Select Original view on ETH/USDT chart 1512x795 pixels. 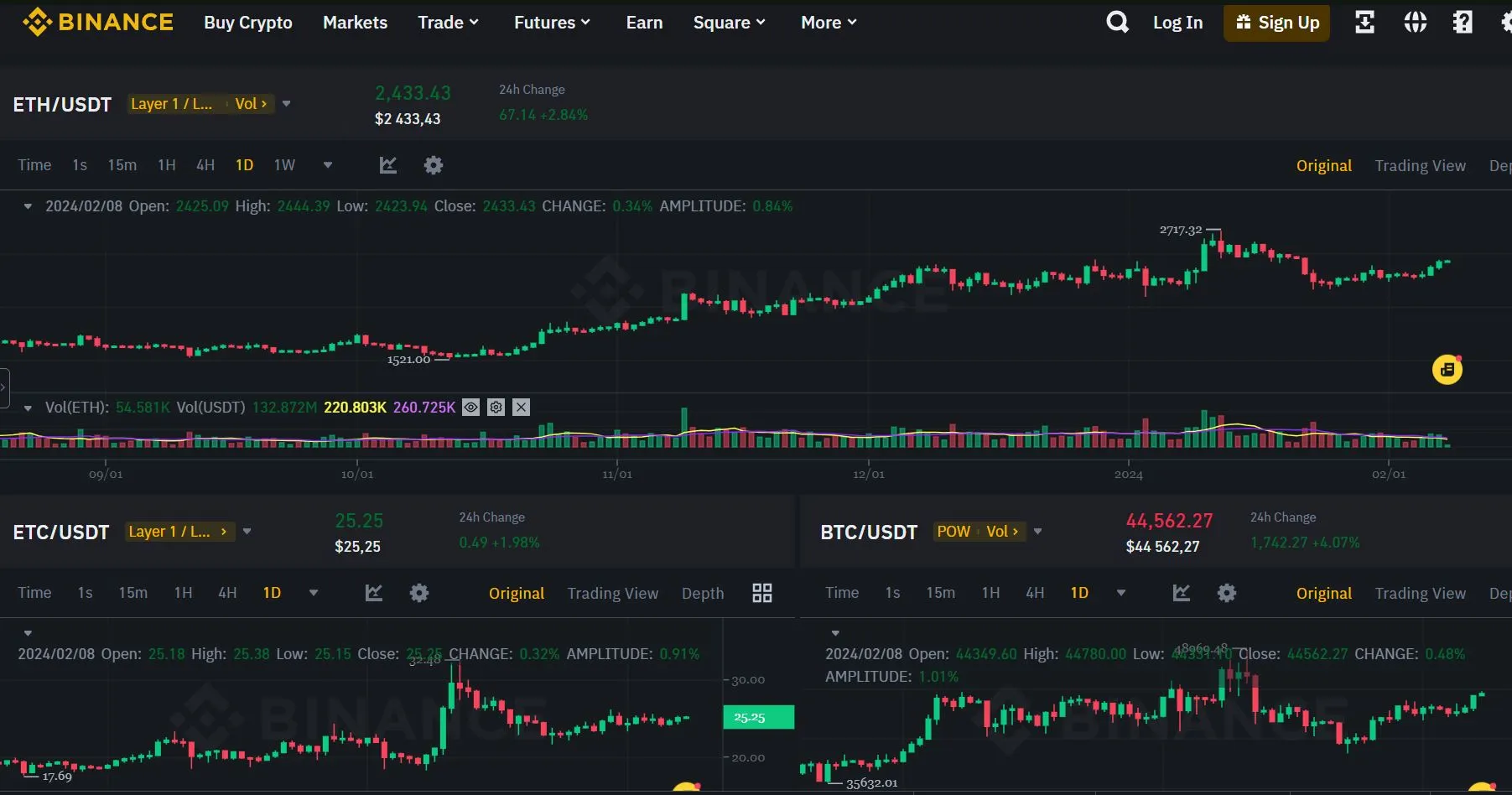(x=1324, y=166)
